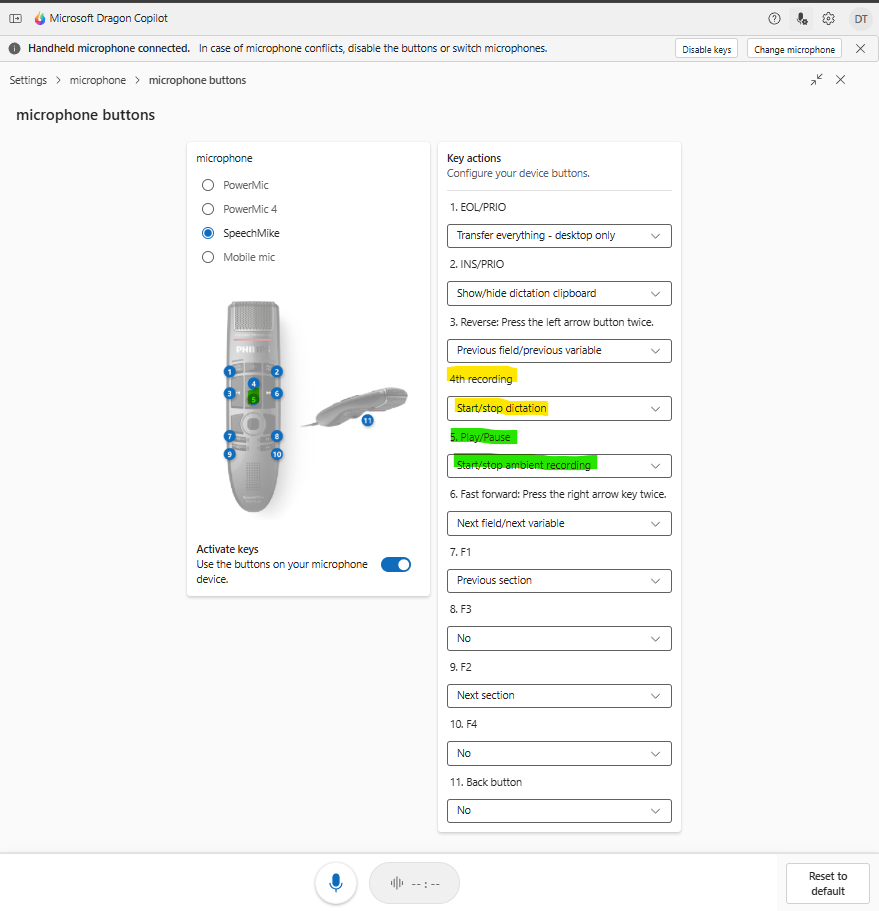Click the SpeechMike side view image
This screenshot has height=911, width=879.
click(x=356, y=407)
